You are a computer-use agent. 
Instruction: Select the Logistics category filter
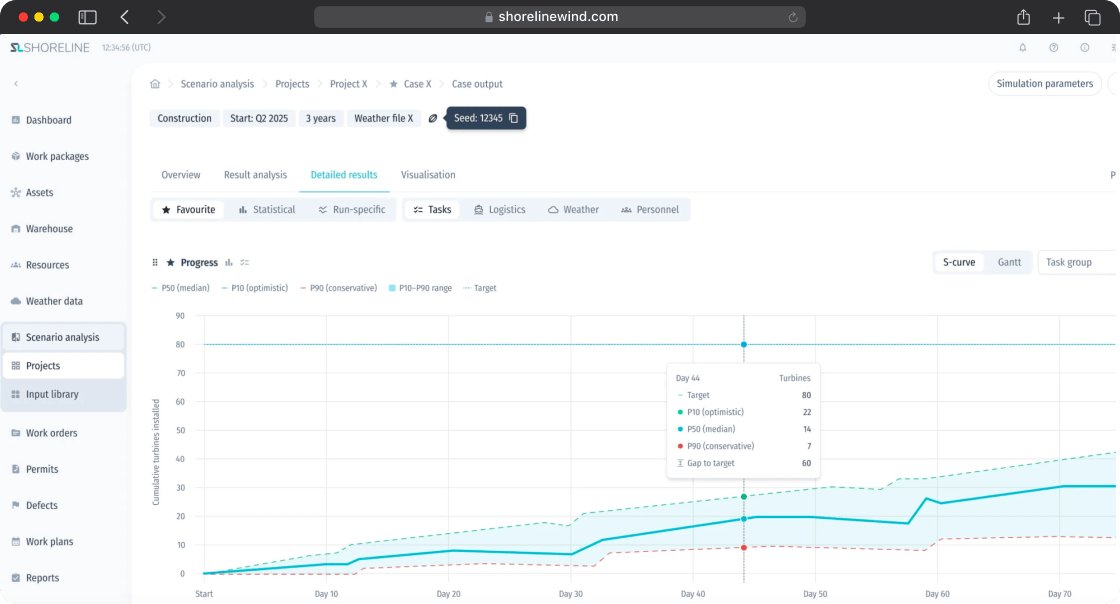coord(499,210)
